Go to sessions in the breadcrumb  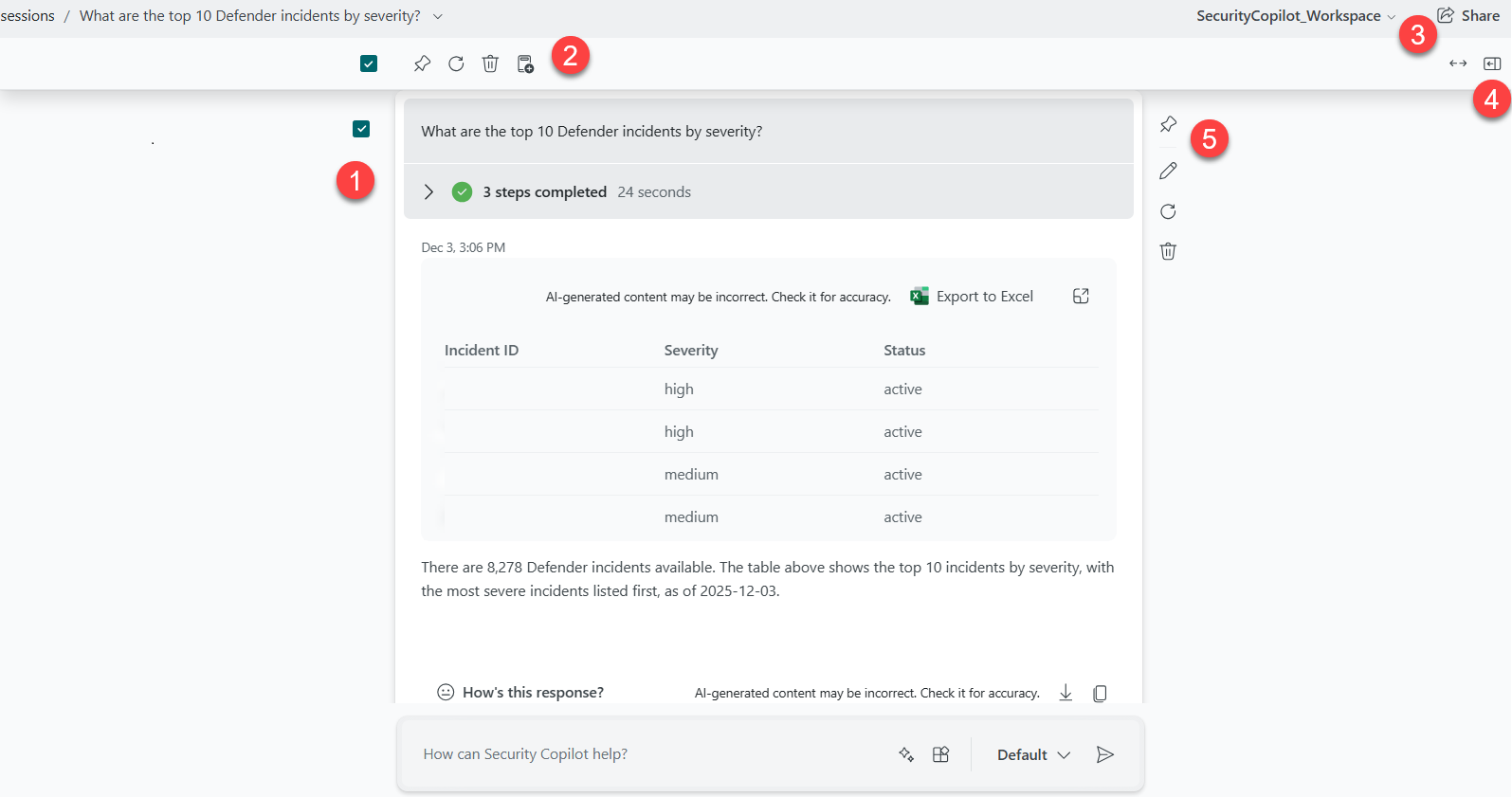click(27, 16)
